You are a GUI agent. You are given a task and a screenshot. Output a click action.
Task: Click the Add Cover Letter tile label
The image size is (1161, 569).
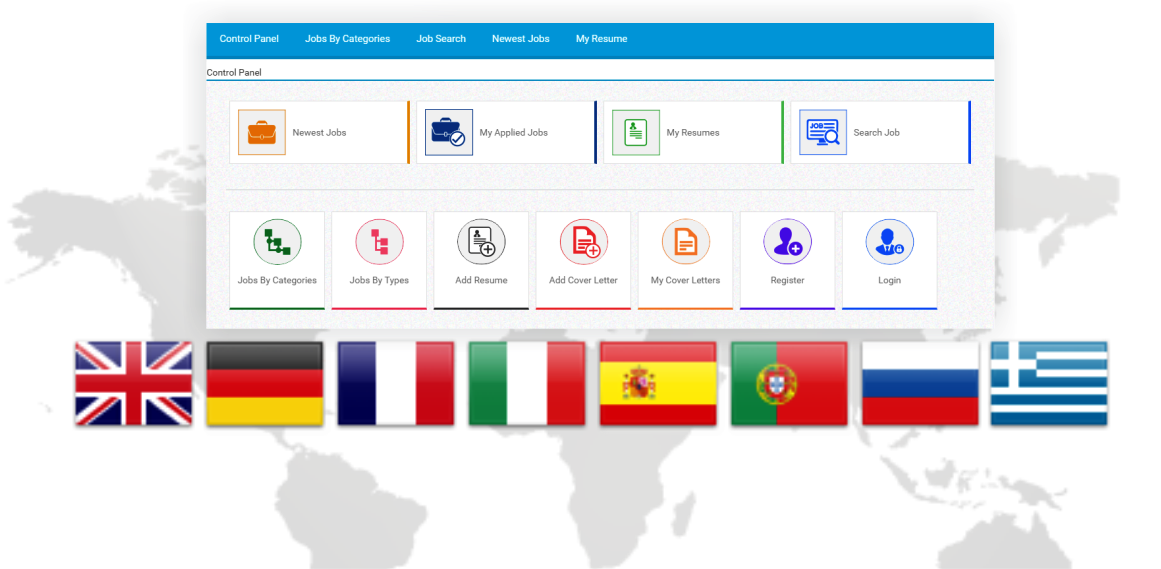583,280
